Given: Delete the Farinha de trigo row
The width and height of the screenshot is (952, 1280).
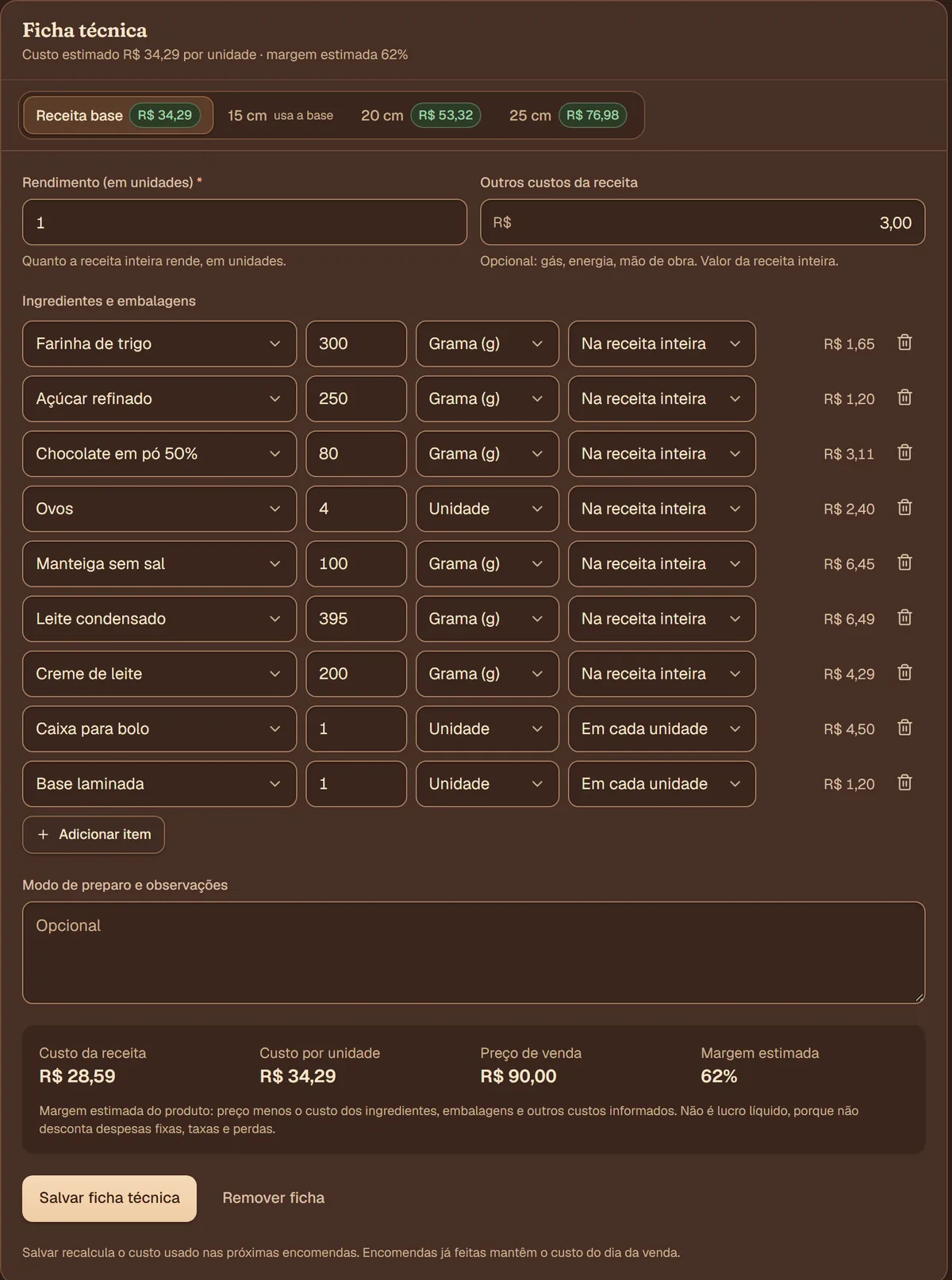Looking at the screenshot, I should 904,343.
